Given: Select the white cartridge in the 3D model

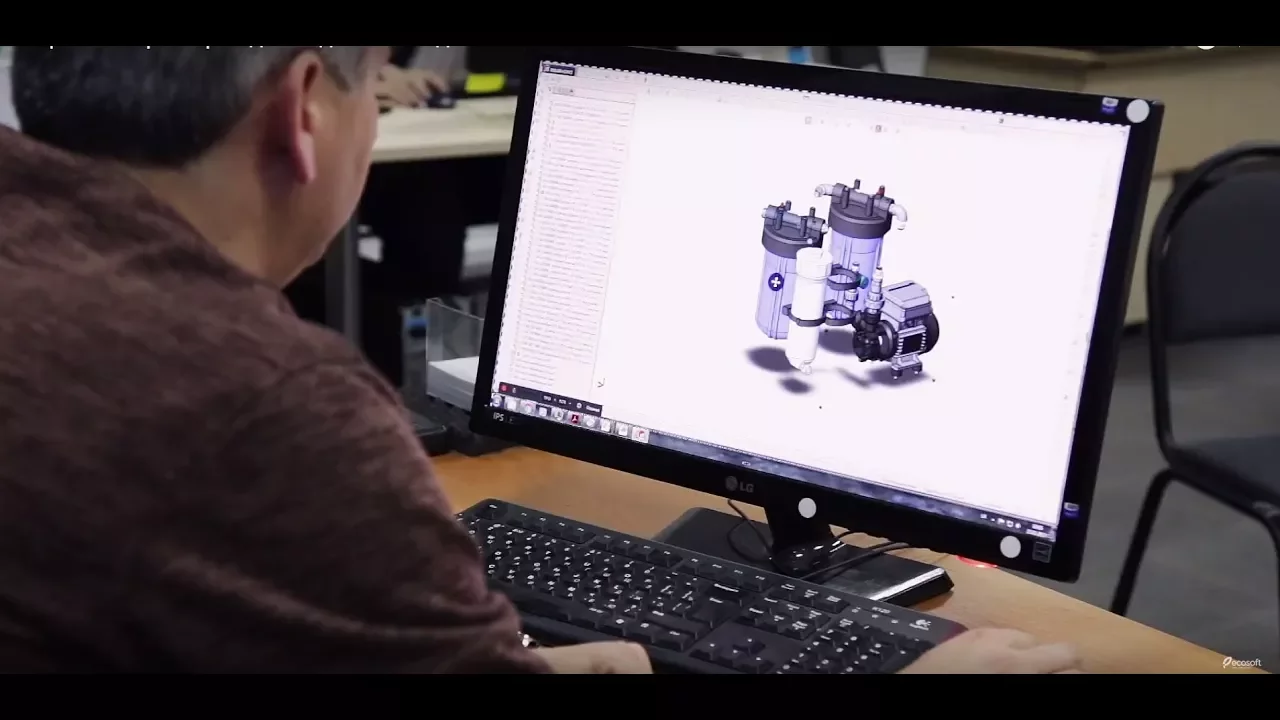Looking at the screenshot, I should pos(809,309).
